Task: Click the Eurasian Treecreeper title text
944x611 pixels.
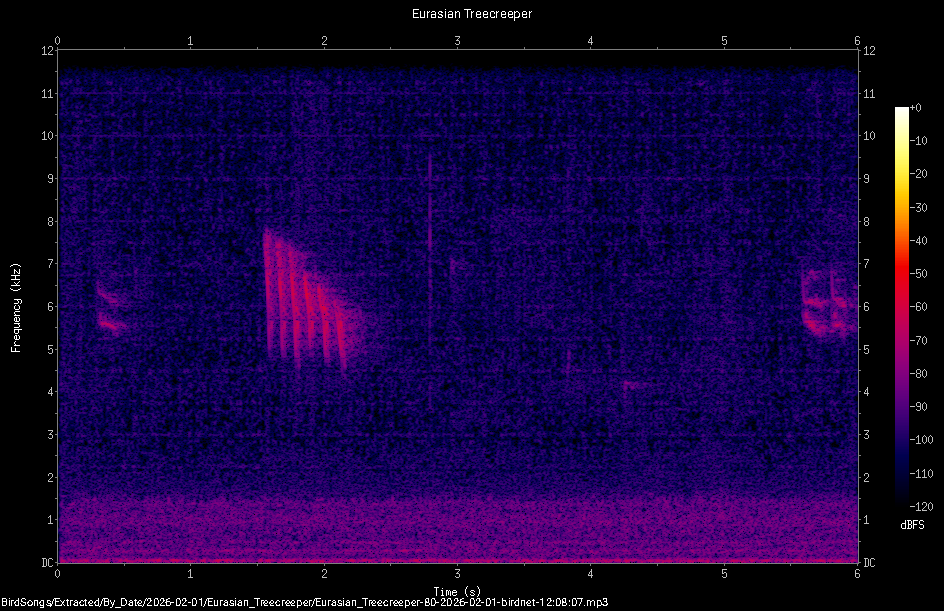Action: point(470,13)
